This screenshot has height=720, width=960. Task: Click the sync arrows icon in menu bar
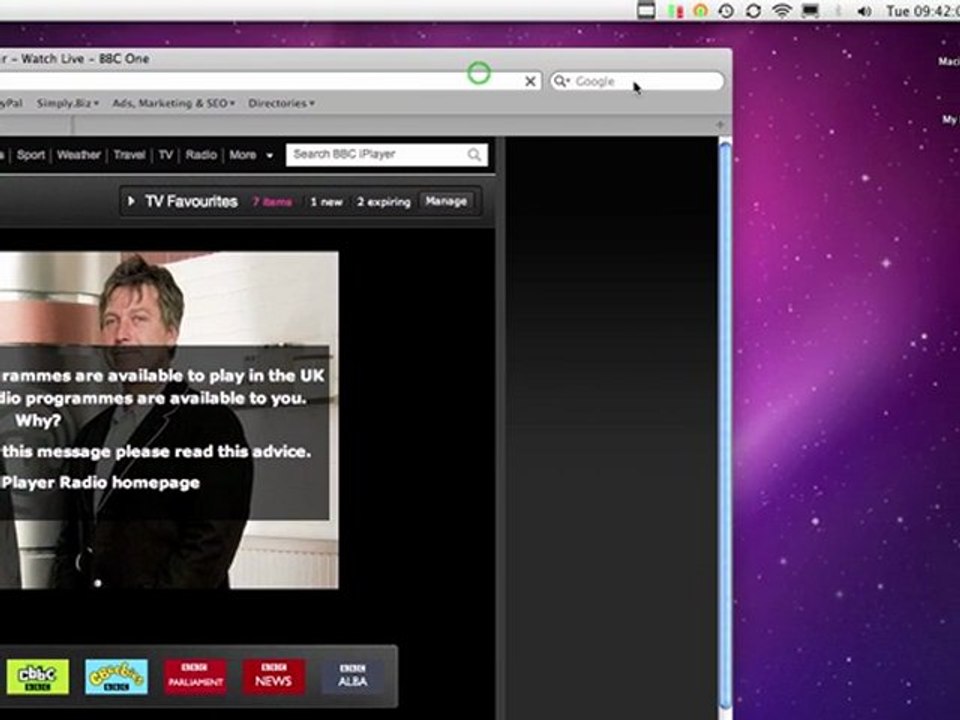753,11
